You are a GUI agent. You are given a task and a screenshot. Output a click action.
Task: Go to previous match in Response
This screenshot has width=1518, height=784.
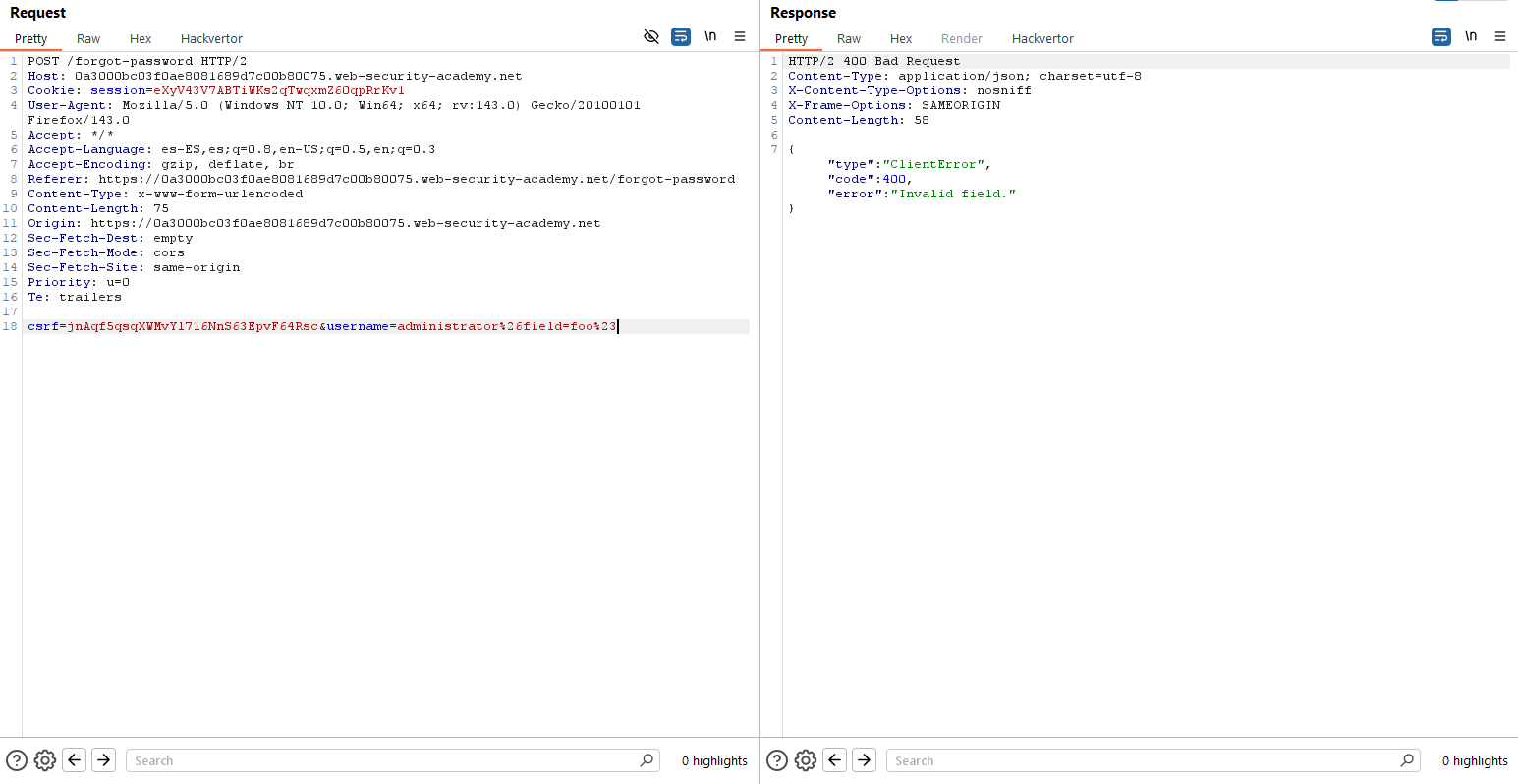[835, 760]
